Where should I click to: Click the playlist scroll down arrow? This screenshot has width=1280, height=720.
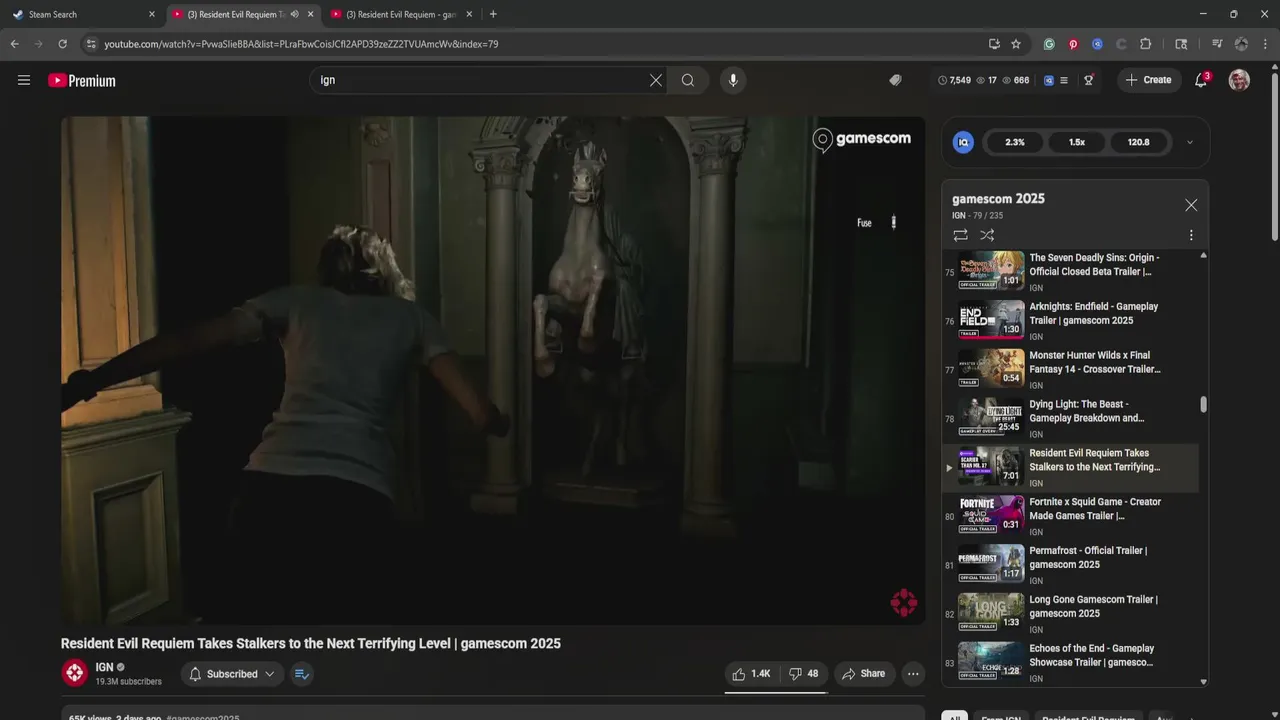coord(1203,682)
